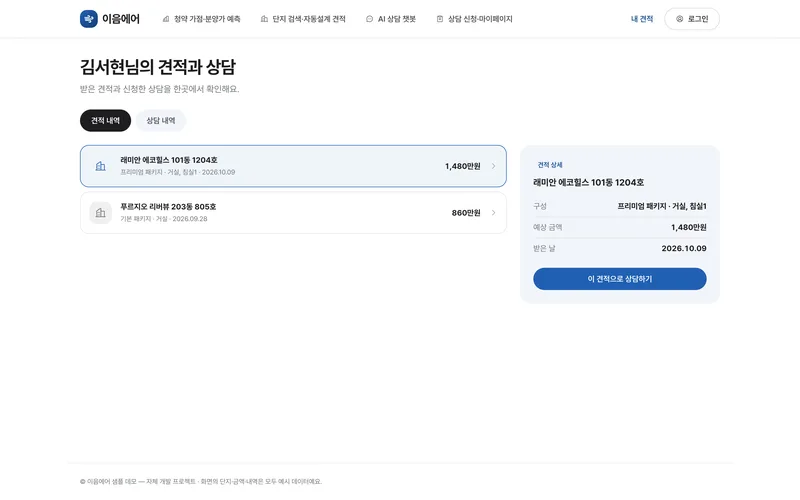Screen dimensions: 800x500
Task: Click the 내 견적 link
Action: pos(642,19)
